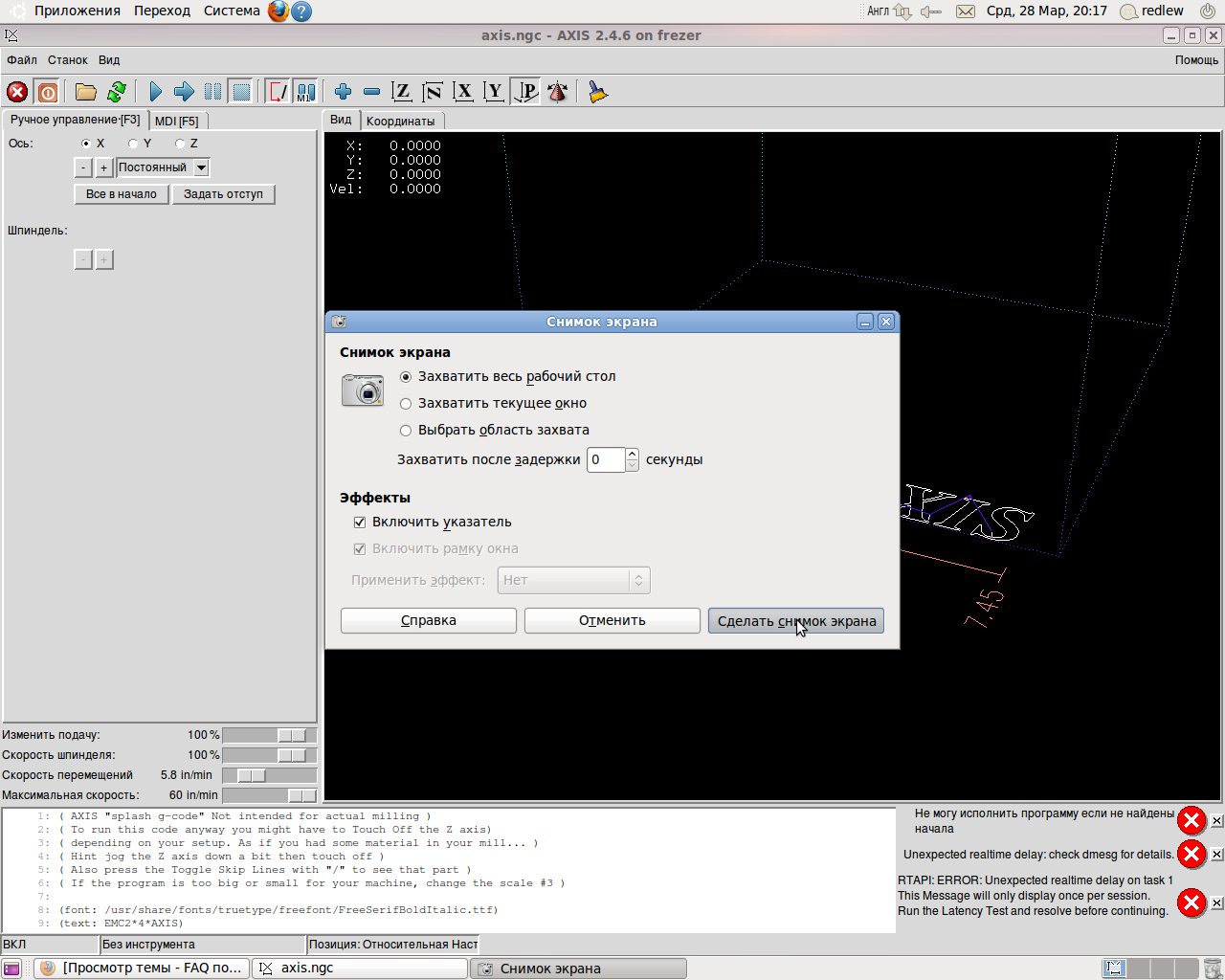Increase the capture delay seconds with the up arrow
Viewport: 1225px width, 980px height.
pos(632,454)
